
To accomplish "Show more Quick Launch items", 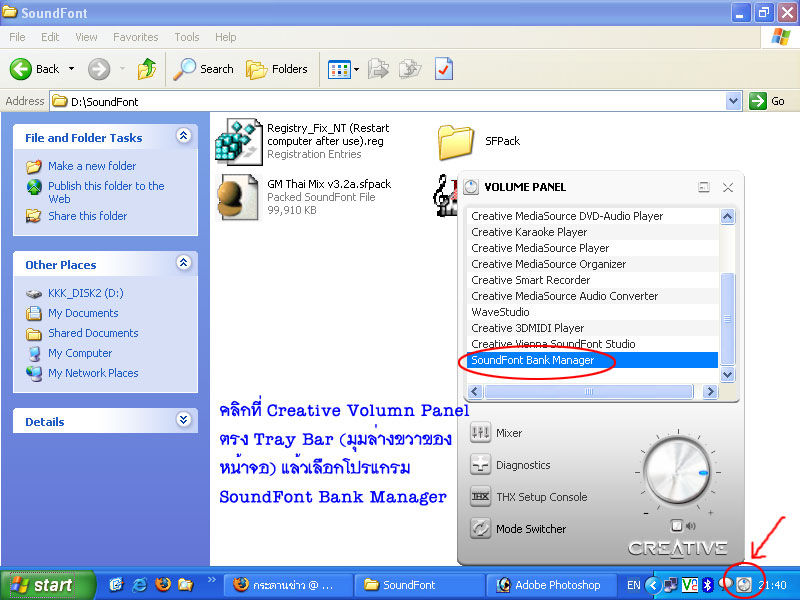I will click(x=212, y=580).
